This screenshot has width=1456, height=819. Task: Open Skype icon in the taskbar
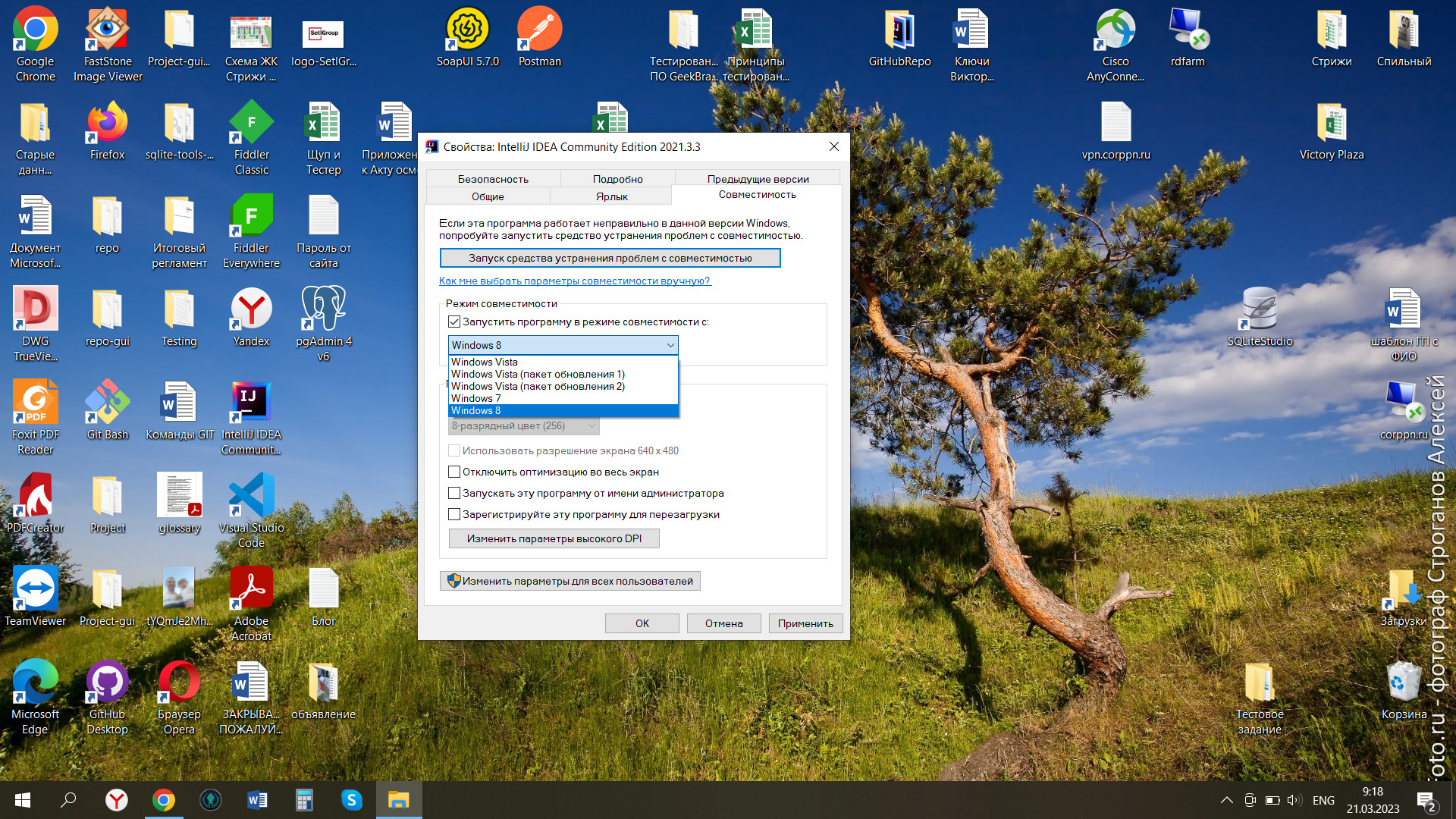click(x=351, y=800)
